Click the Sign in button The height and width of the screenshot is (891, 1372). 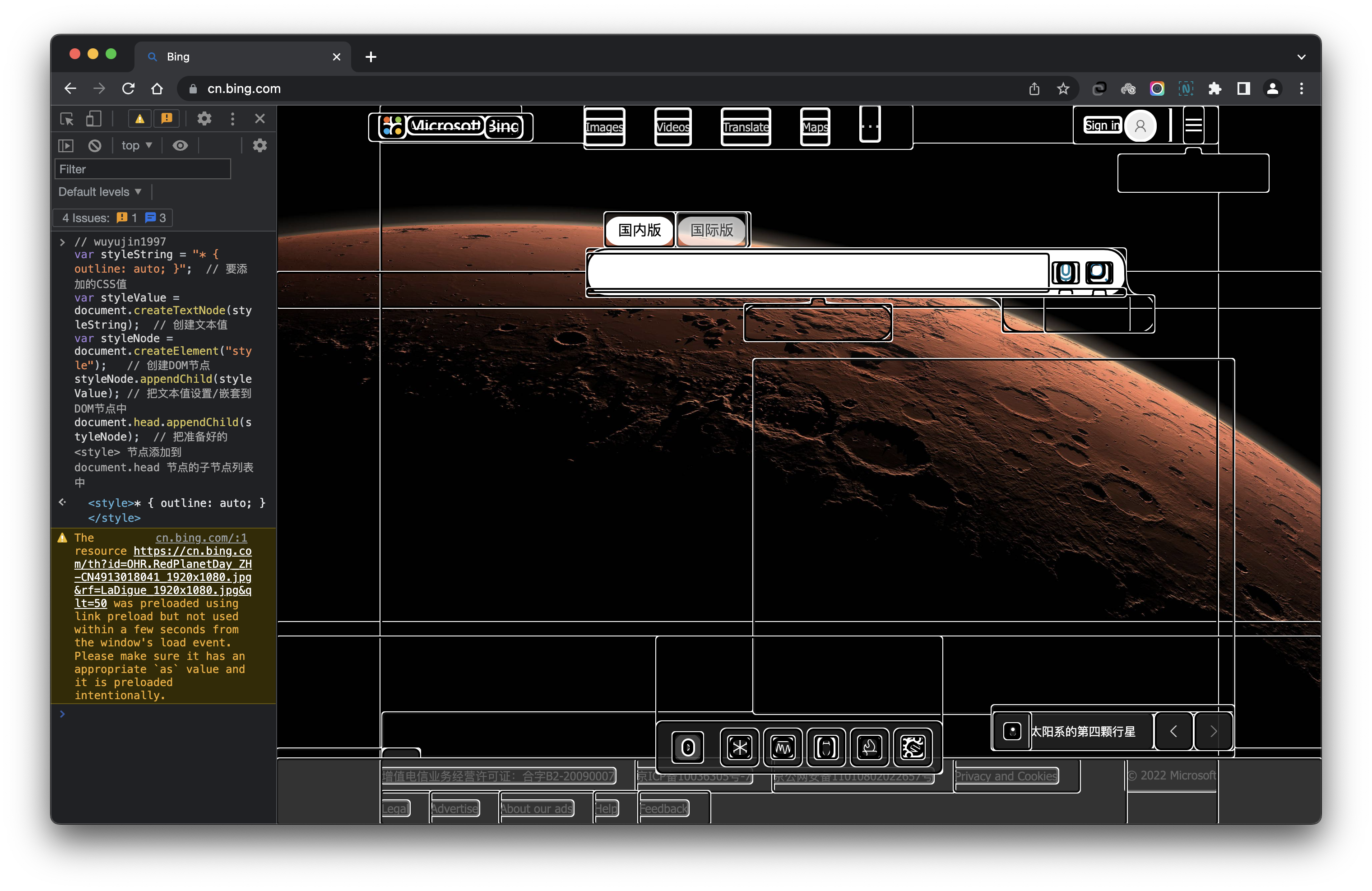pos(1102,126)
